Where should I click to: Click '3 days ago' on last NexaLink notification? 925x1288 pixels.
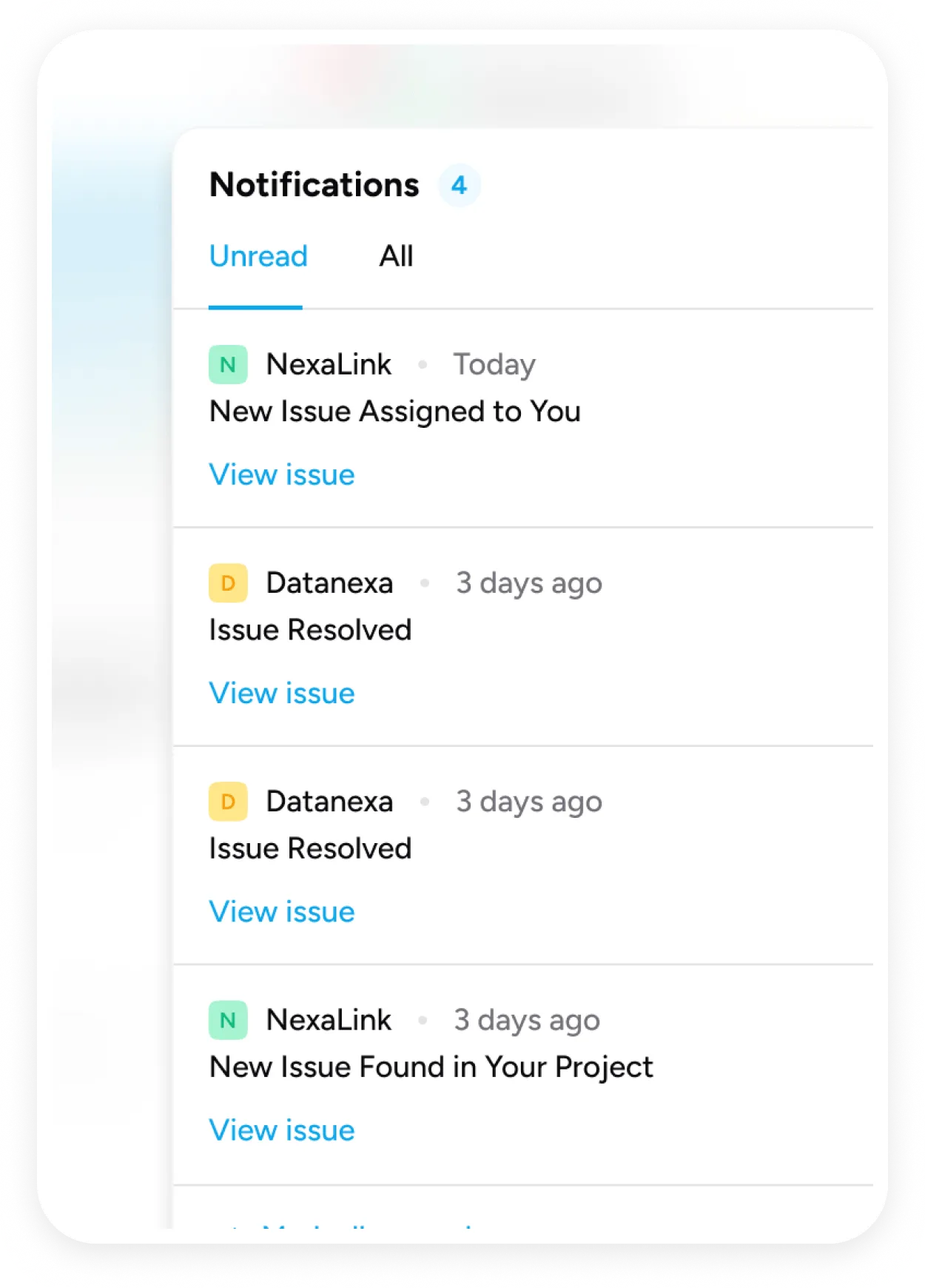click(x=526, y=1020)
